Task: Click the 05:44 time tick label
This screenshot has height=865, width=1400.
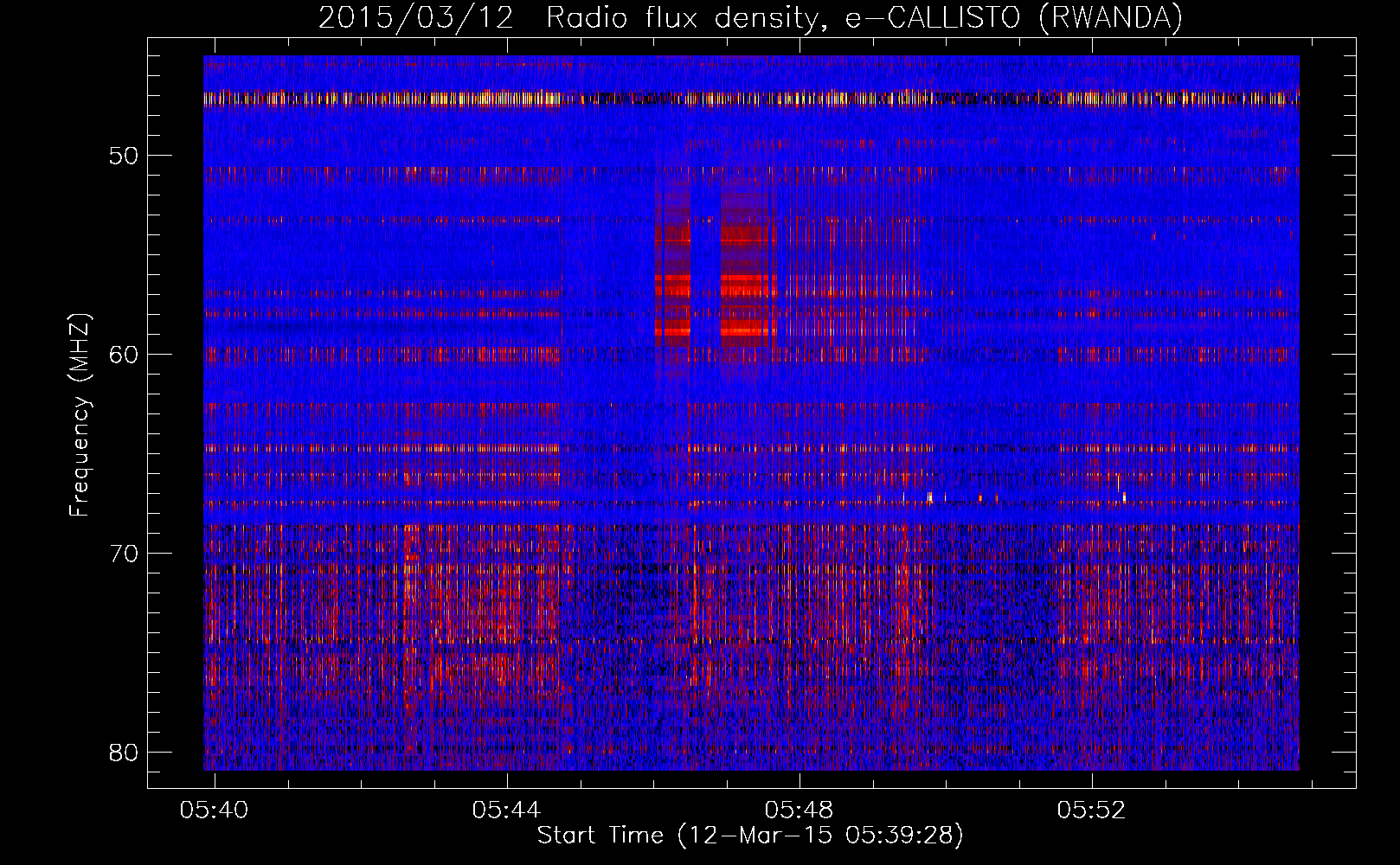Action: [506, 811]
